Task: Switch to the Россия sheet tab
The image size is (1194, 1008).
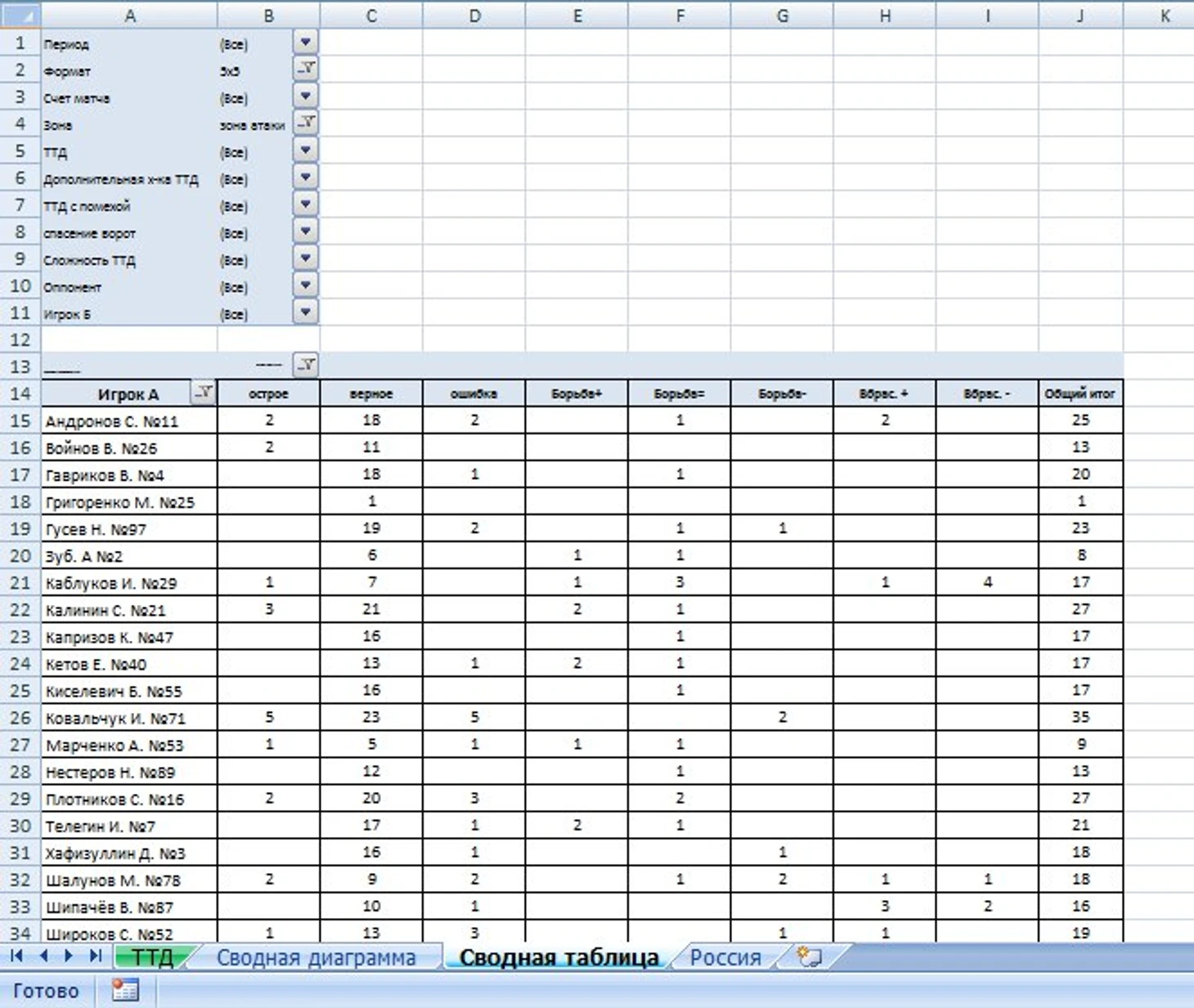Action: pyautogui.click(x=725, y=957)
